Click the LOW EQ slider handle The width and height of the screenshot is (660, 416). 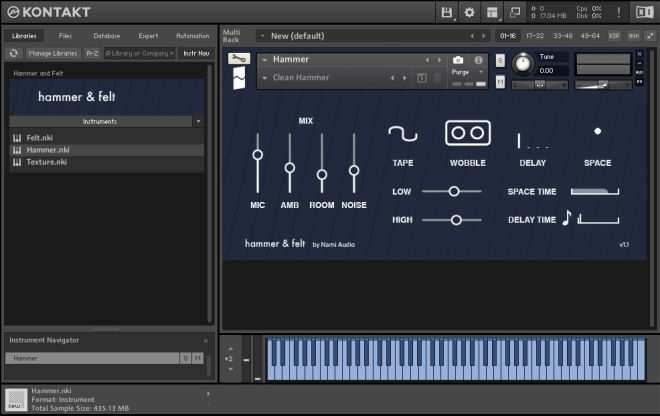coord(454,192)
